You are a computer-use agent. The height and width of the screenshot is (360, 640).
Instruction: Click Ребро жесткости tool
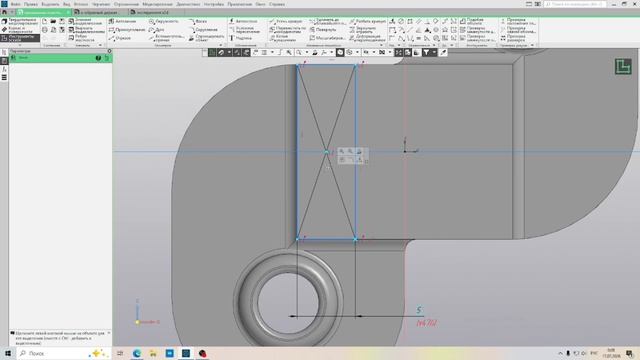click(82, 38)
